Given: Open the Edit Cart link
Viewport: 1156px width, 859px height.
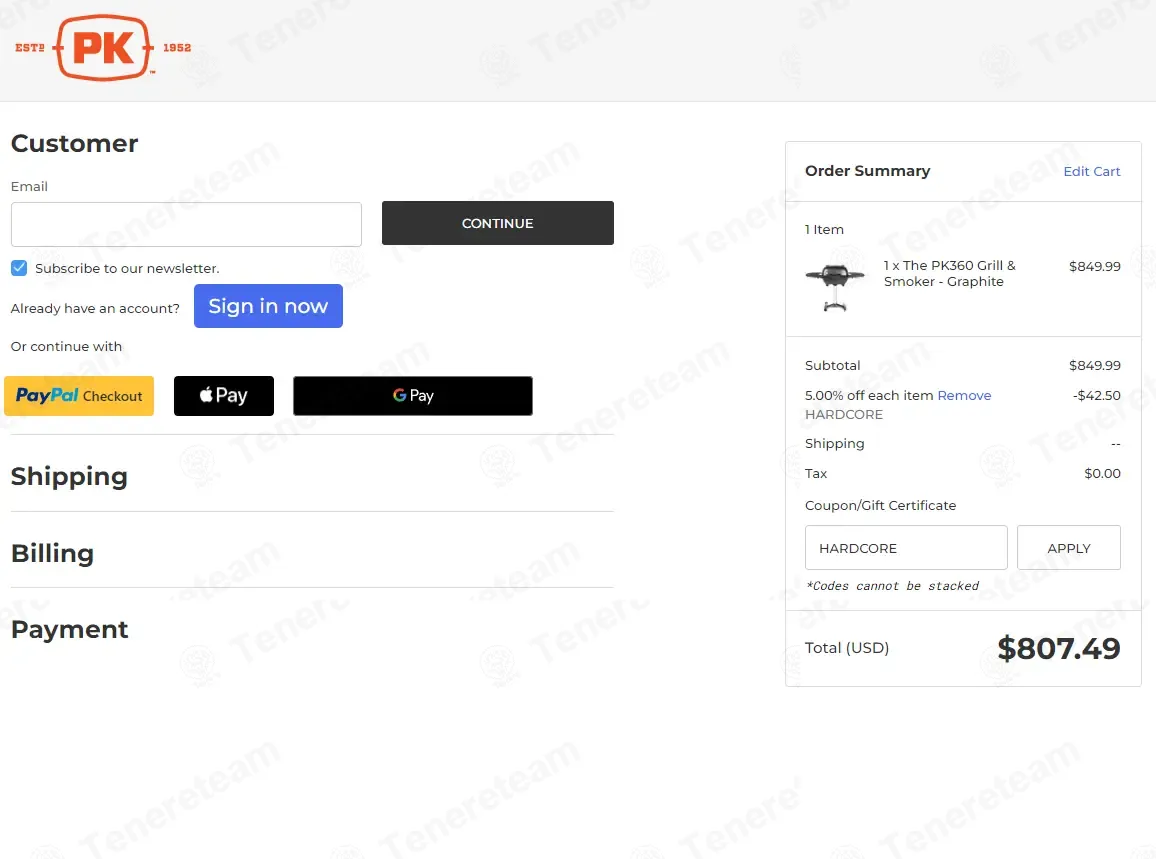Looking at the screenshot, I should (1091, 171).
